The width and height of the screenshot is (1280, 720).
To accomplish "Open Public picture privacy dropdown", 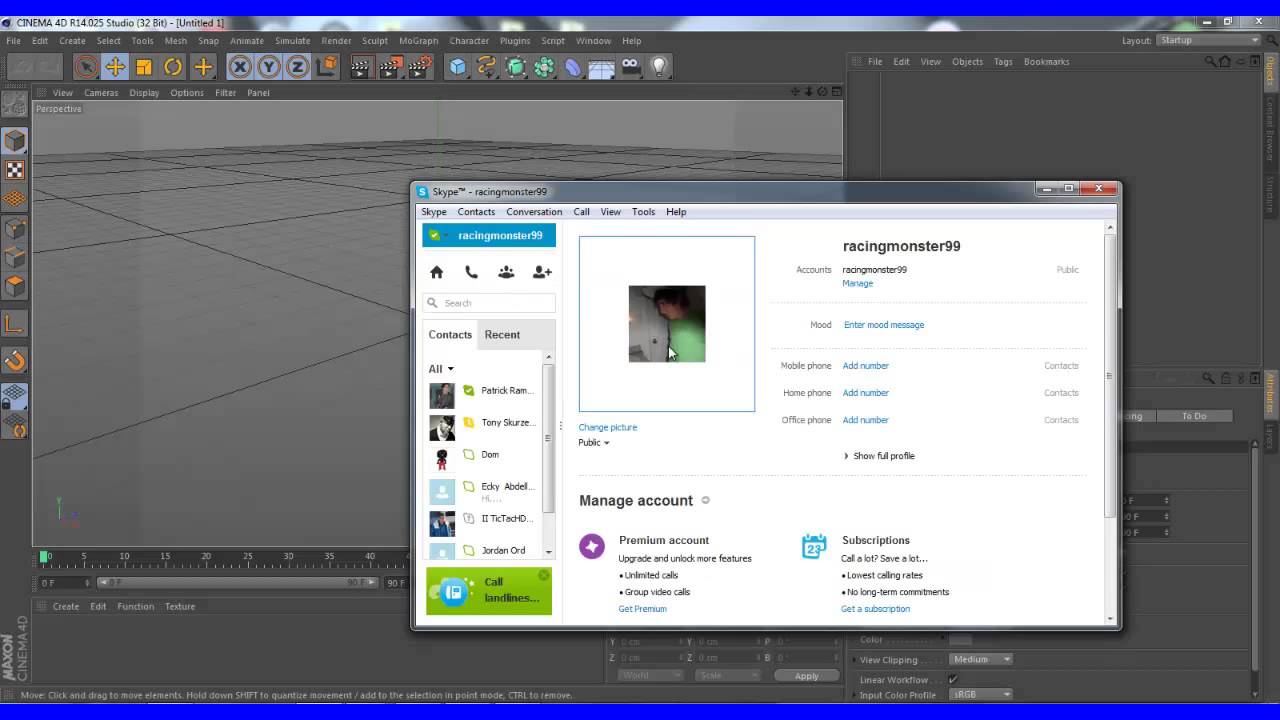I will [x=594, y=443].
